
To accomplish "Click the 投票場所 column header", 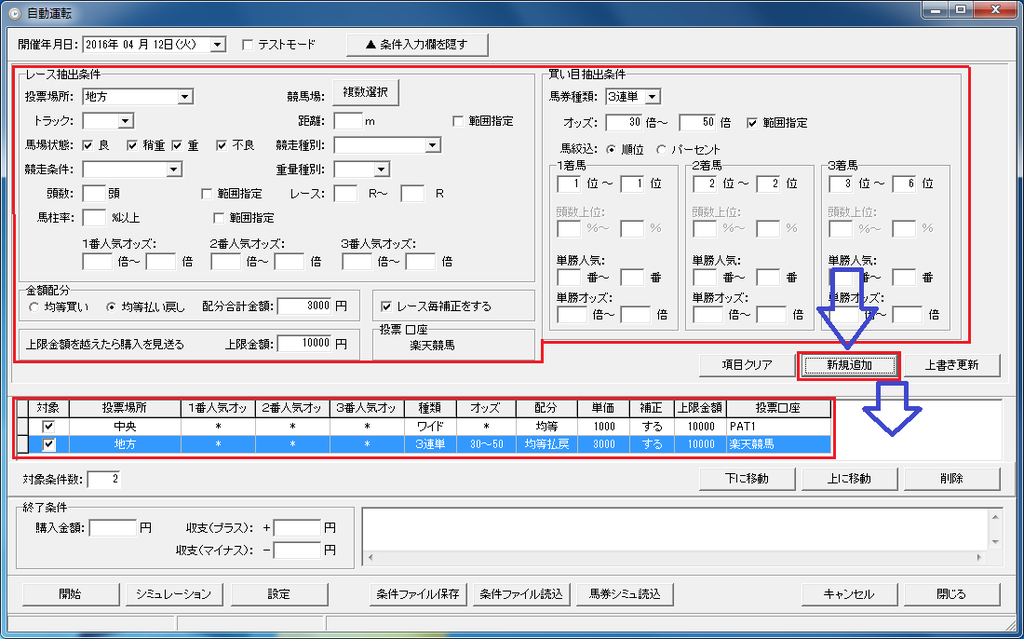I will pos(124,408).
